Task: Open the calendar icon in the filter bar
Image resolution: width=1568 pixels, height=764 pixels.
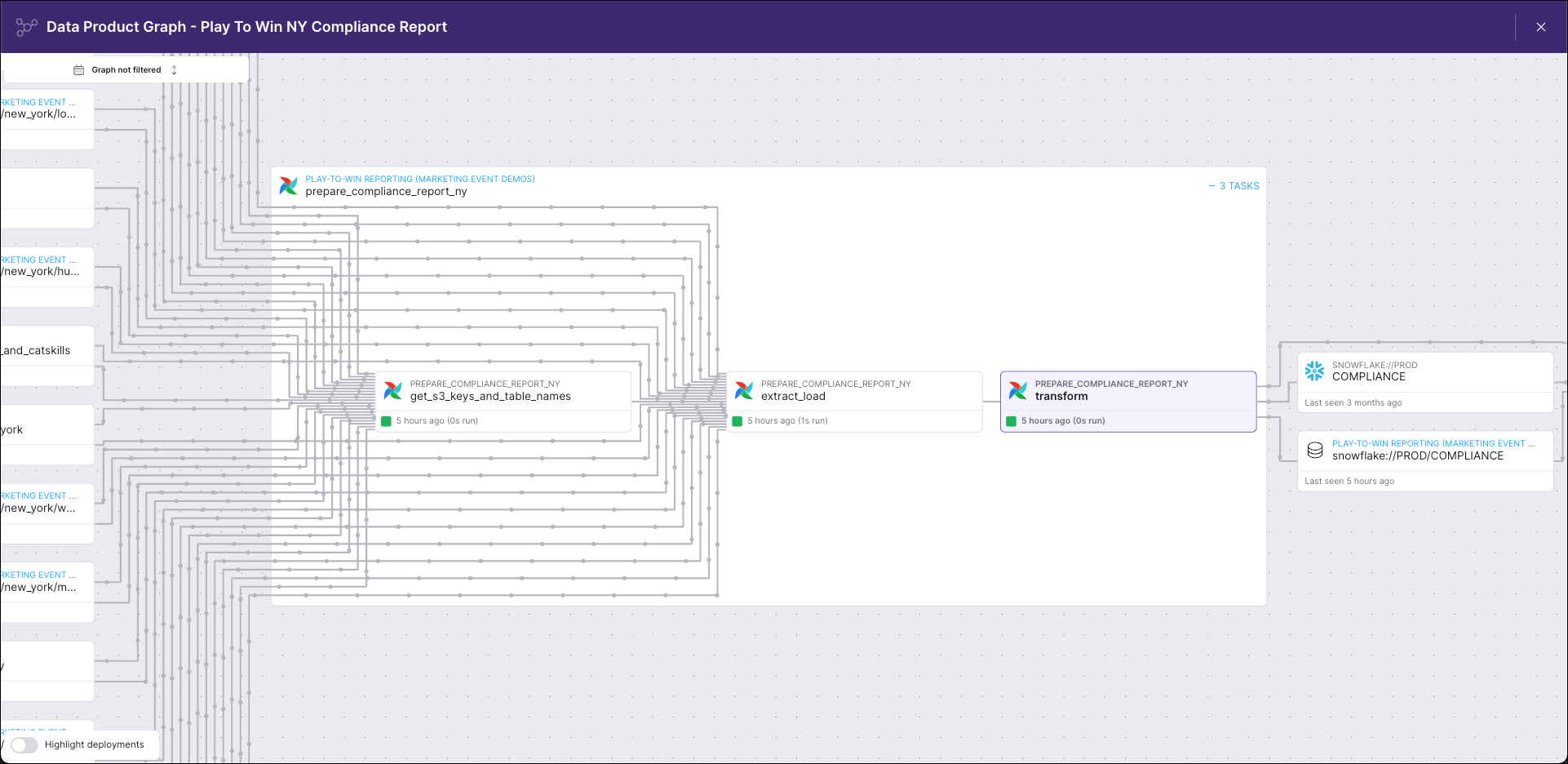Action: (79, 69)
